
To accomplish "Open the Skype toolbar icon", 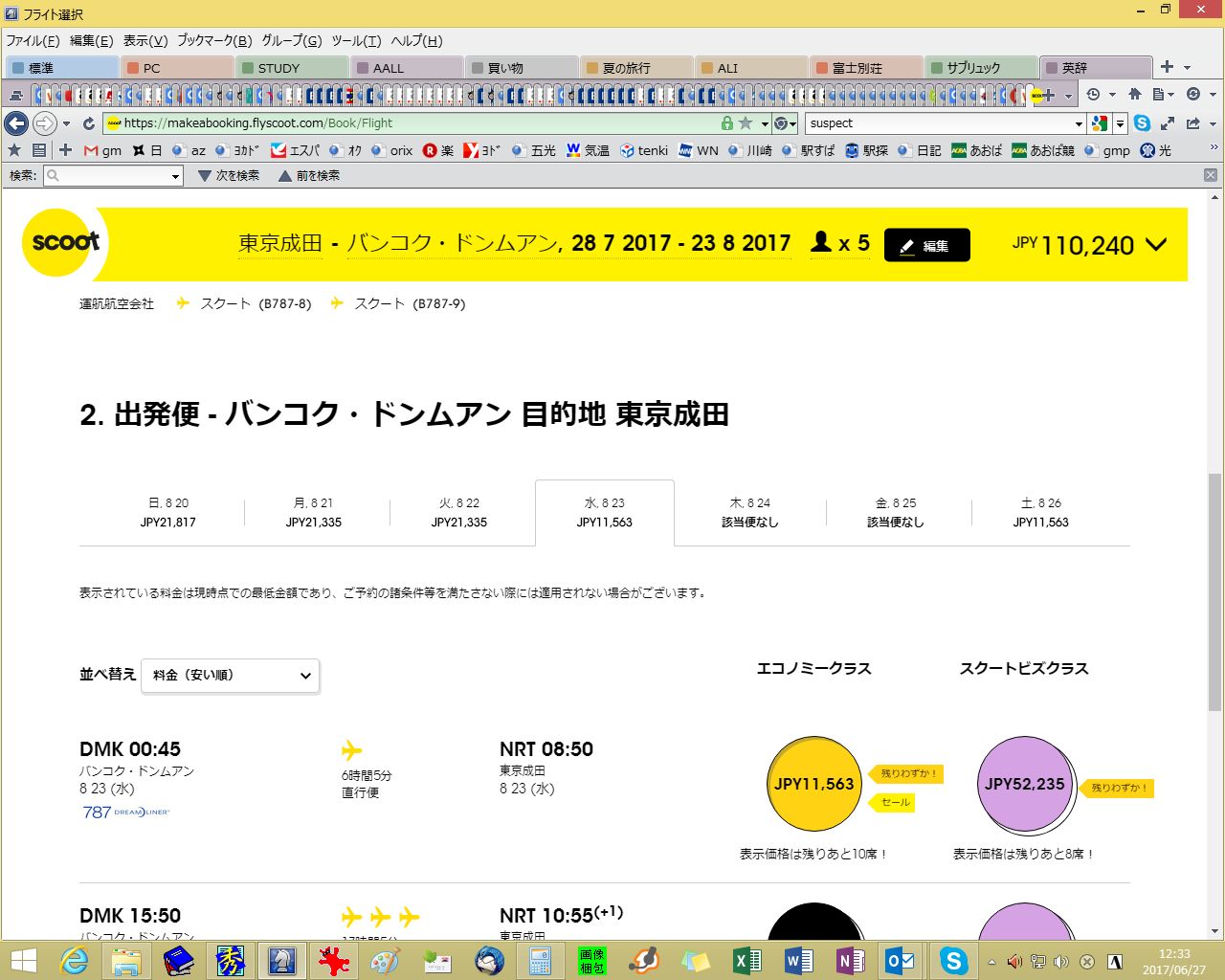I will pos(1142,123).
